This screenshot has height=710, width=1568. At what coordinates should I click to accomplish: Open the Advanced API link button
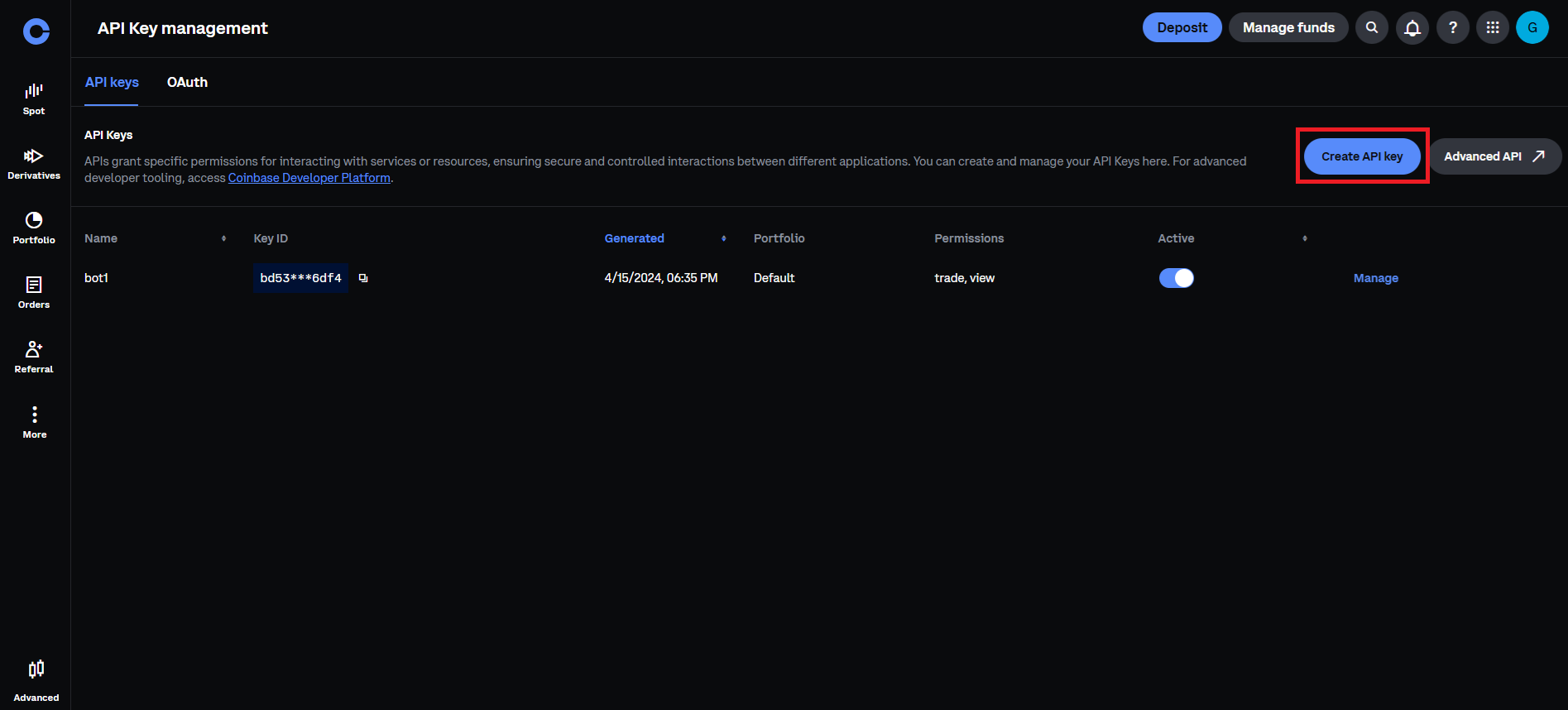pyautogui.click(x=1495, y=156)
